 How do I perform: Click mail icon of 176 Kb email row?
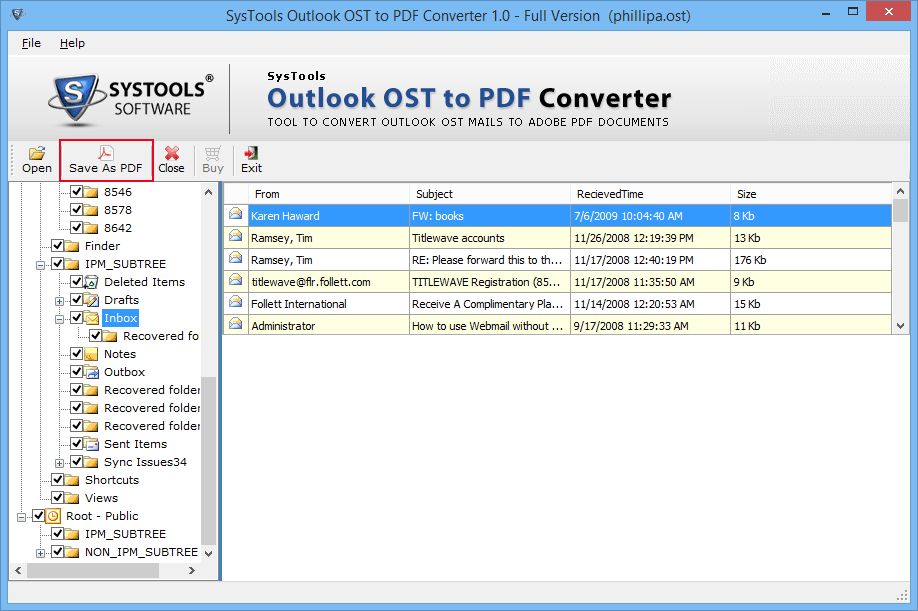point(235,259)
